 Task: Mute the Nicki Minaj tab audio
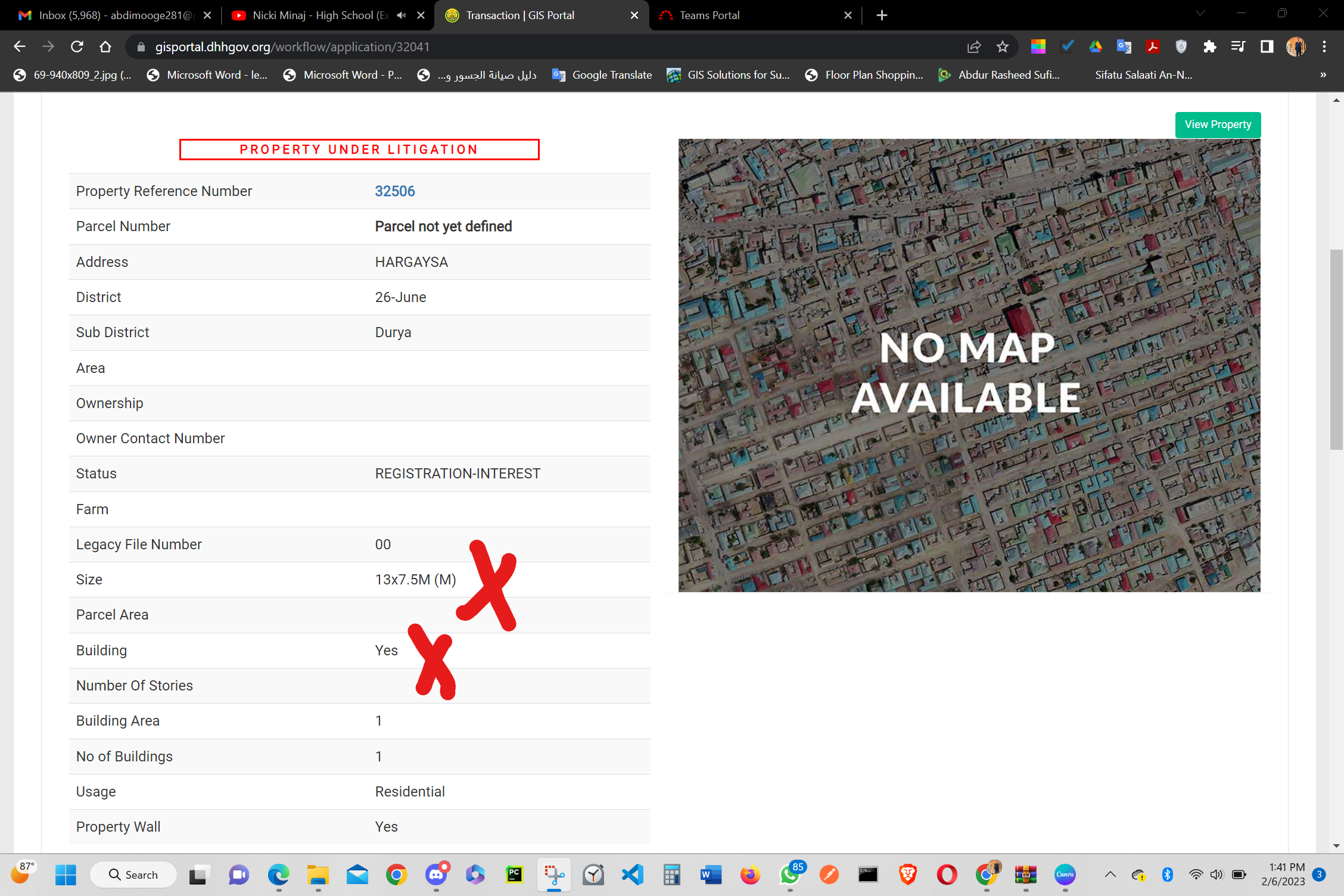pyautogui.click(x=402, y=15)
